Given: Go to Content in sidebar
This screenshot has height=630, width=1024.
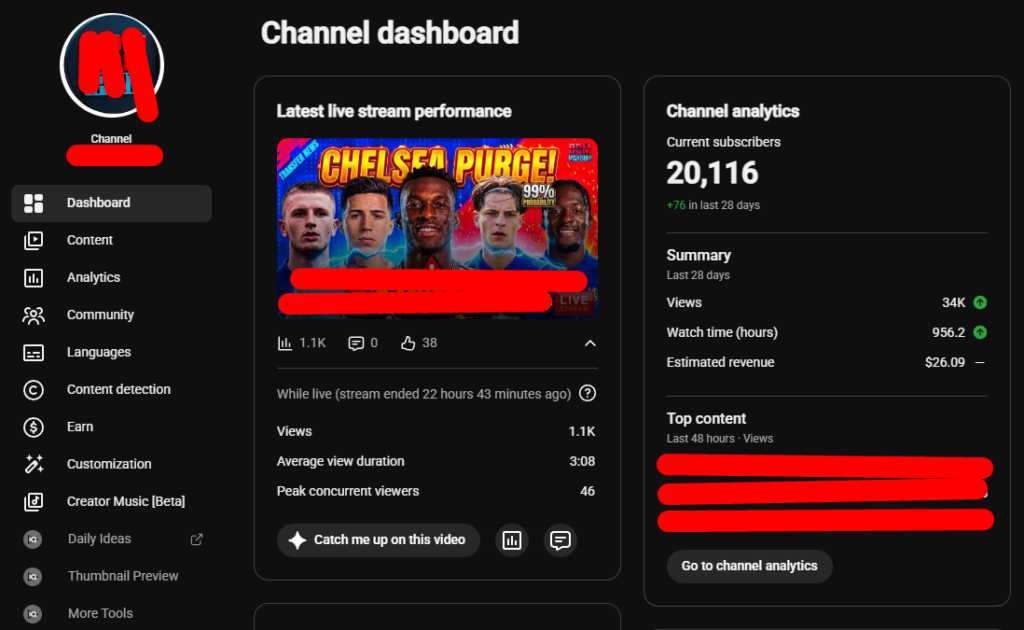Looking at the screenshot, I should point(112,240).
